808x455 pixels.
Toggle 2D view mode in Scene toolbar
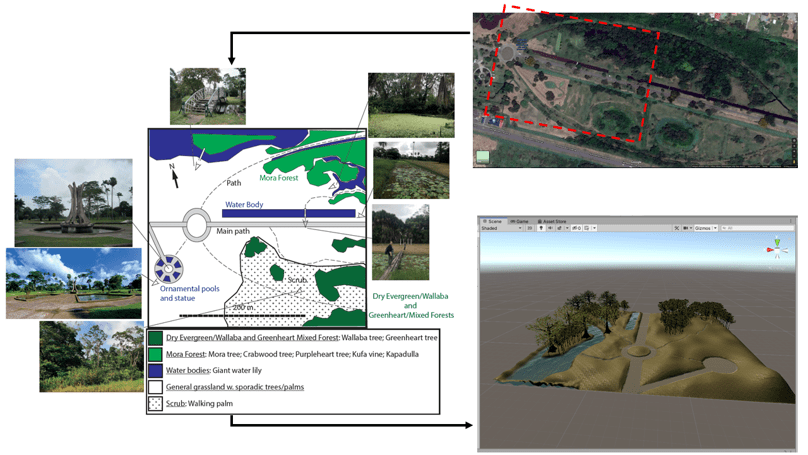529,228
